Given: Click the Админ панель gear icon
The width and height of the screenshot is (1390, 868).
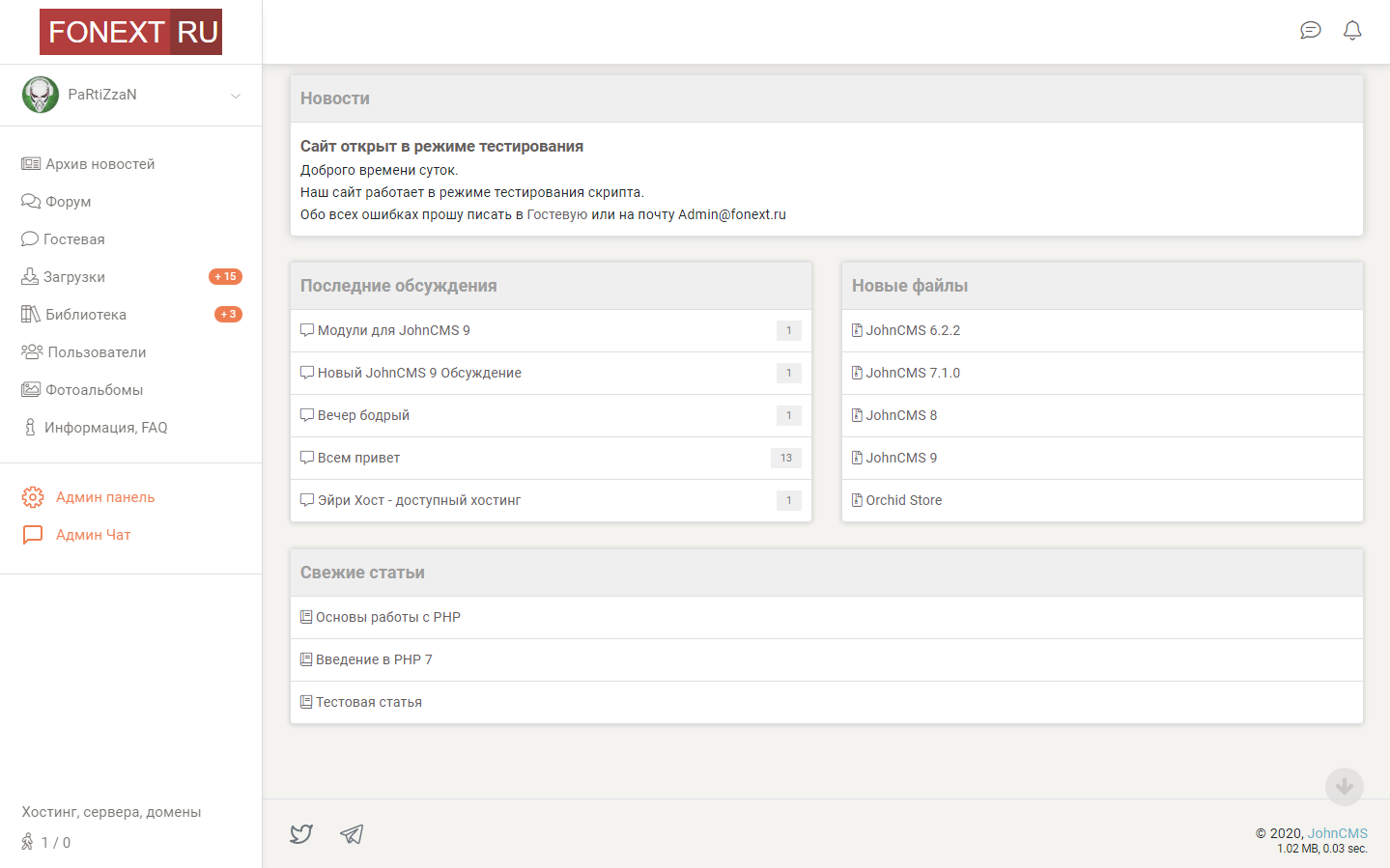Looking at the screenshot, I should tap(33, 497).
